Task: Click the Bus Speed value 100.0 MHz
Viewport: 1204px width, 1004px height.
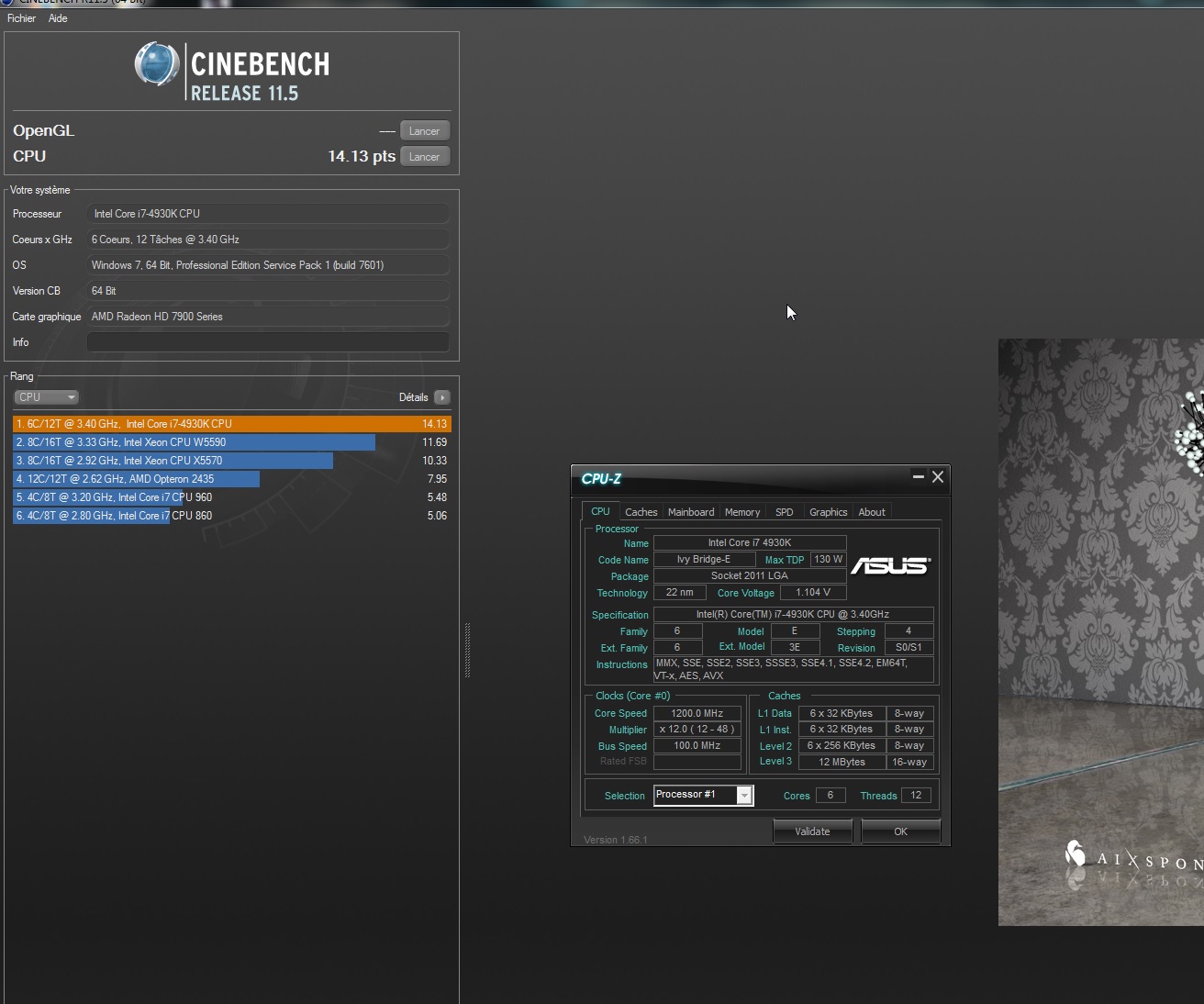Action: tap(697, 746)
